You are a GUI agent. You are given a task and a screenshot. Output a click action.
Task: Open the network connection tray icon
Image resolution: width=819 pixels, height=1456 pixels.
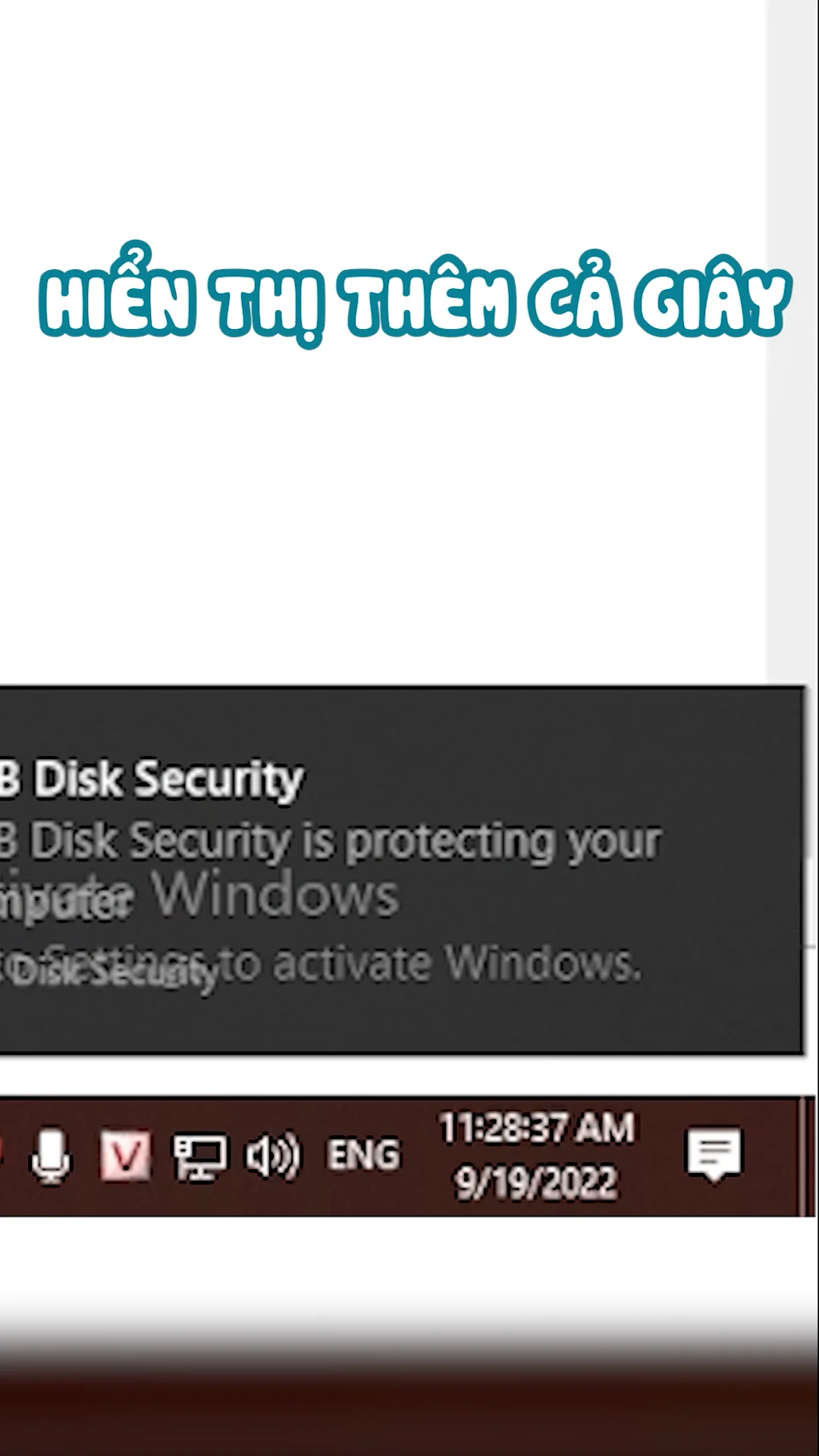click(199, 1157)
